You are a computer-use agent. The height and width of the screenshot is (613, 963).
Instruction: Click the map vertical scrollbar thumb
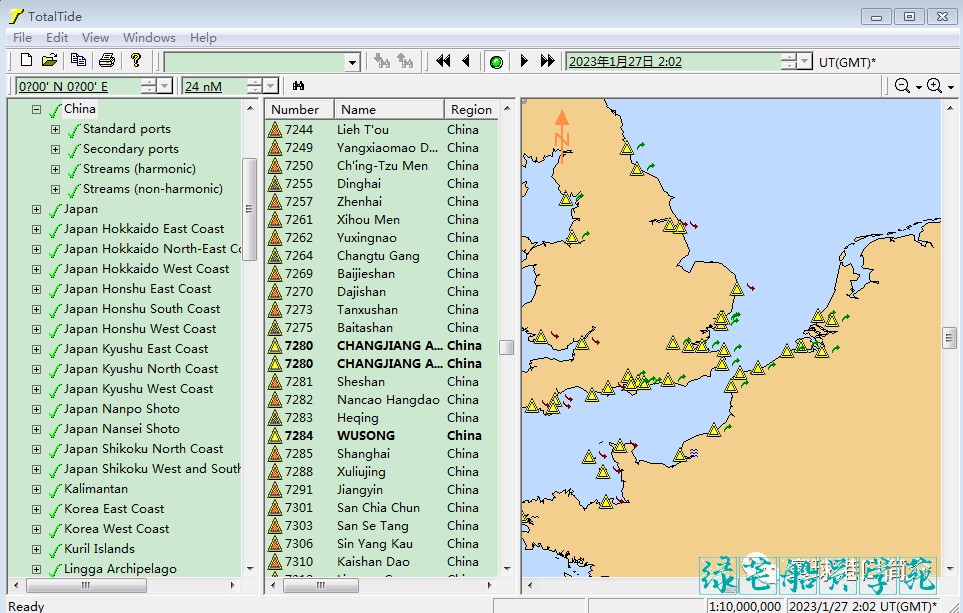pyautogui.click(x=949, y=338)
